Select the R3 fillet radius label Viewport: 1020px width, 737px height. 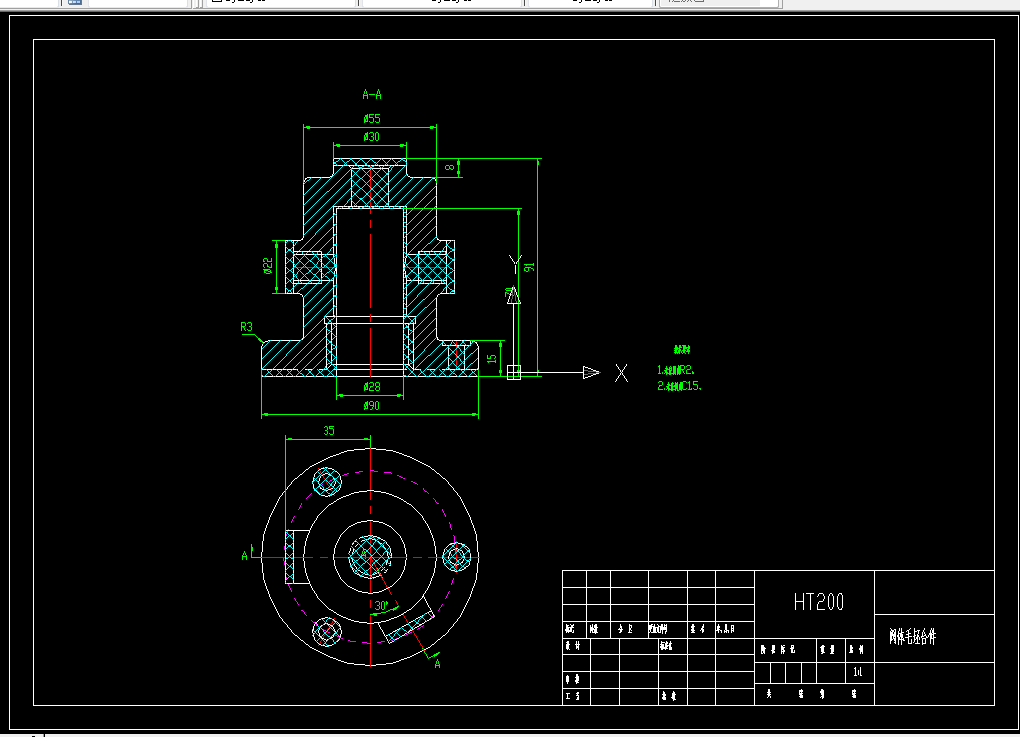coord(246,327)
